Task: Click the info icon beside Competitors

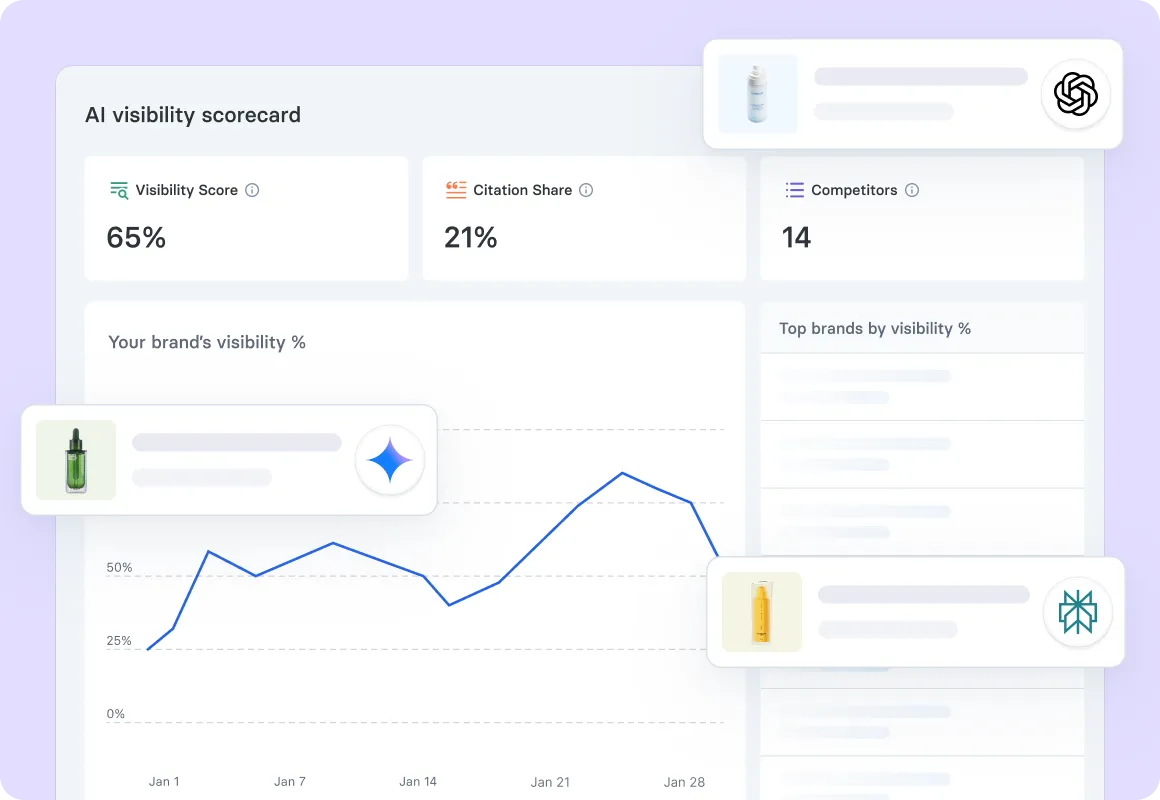Action: pos(911,189)
